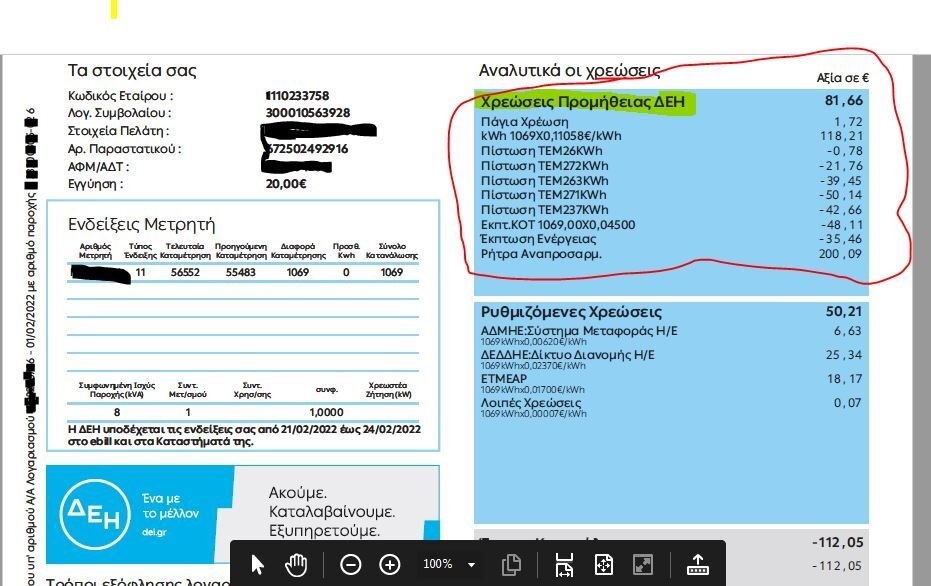Click the "Πάγια Χρέωση" line
Image resolution: width=931 pixels, height=586 pixels.
point(524,122)
